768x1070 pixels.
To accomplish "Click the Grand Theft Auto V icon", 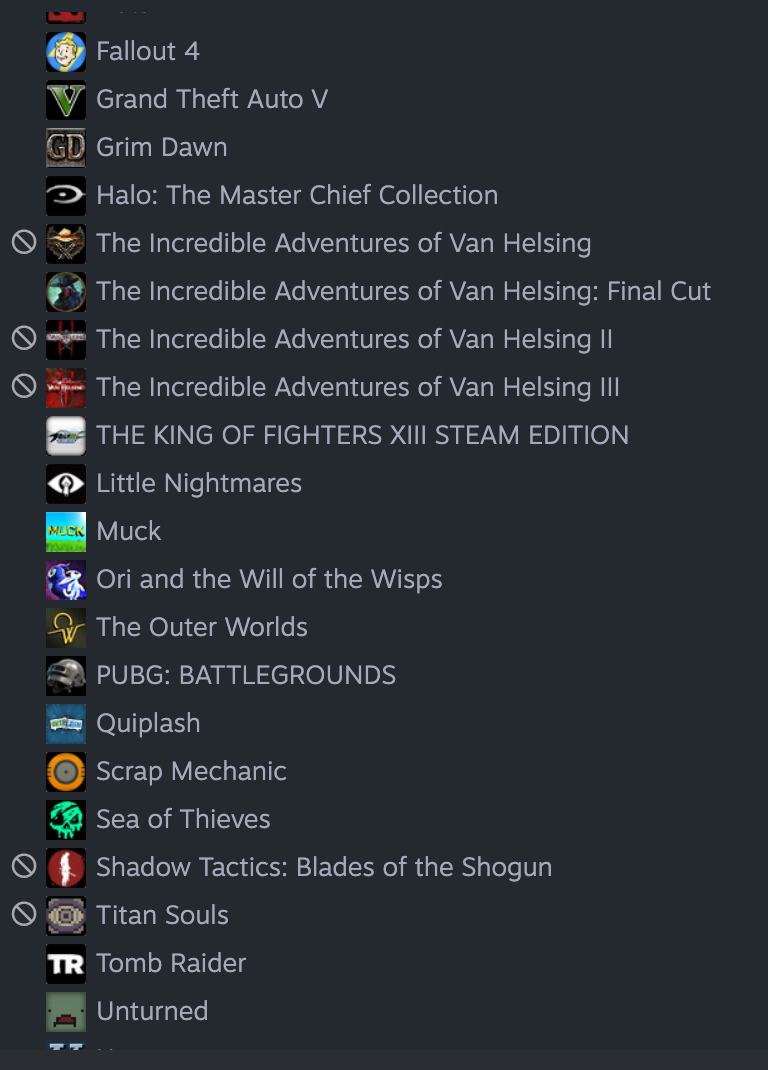I will pos(66,100).
